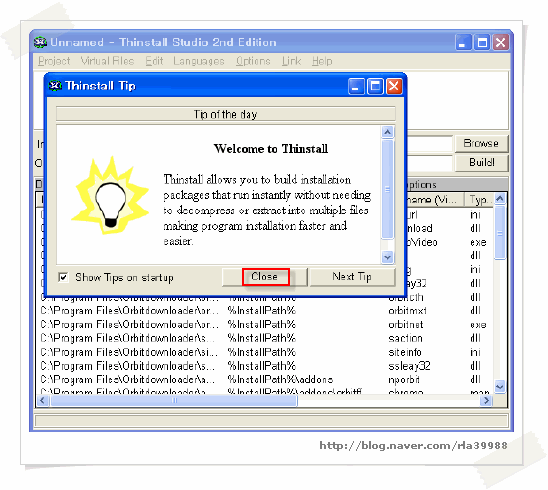Viewport: 548px width, 490px height.
Task: Click the Close button in the Thinstall Tip dialog
Action: pos(265,277)
